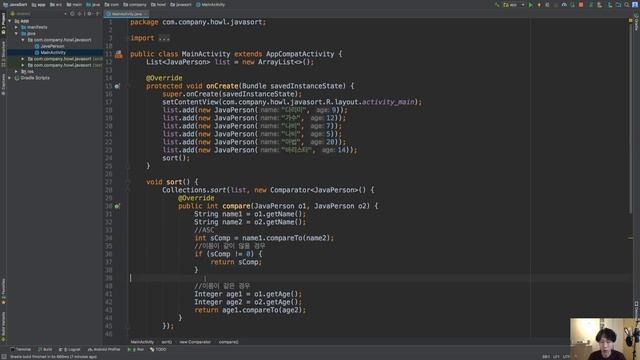
Task: Click the 'return age1.compareTo(age2);' line
Action: (250, 310)
